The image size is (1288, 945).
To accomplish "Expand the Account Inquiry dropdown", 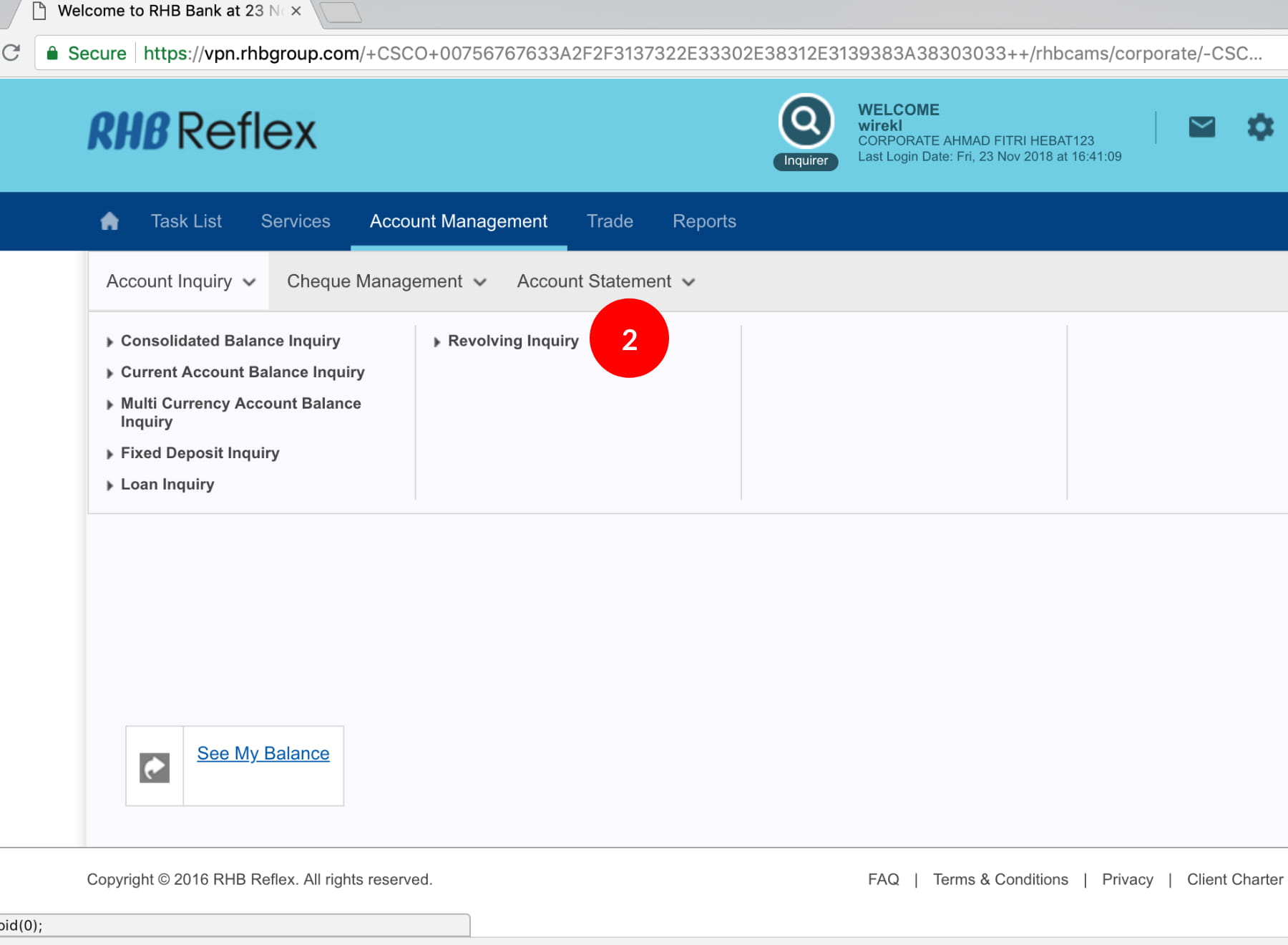I will [180, 281].
